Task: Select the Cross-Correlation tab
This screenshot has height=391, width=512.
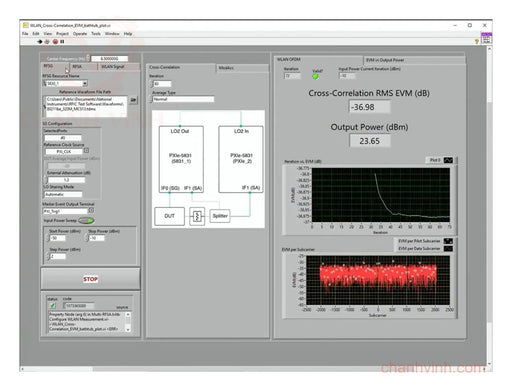Action: click(181, 67)
